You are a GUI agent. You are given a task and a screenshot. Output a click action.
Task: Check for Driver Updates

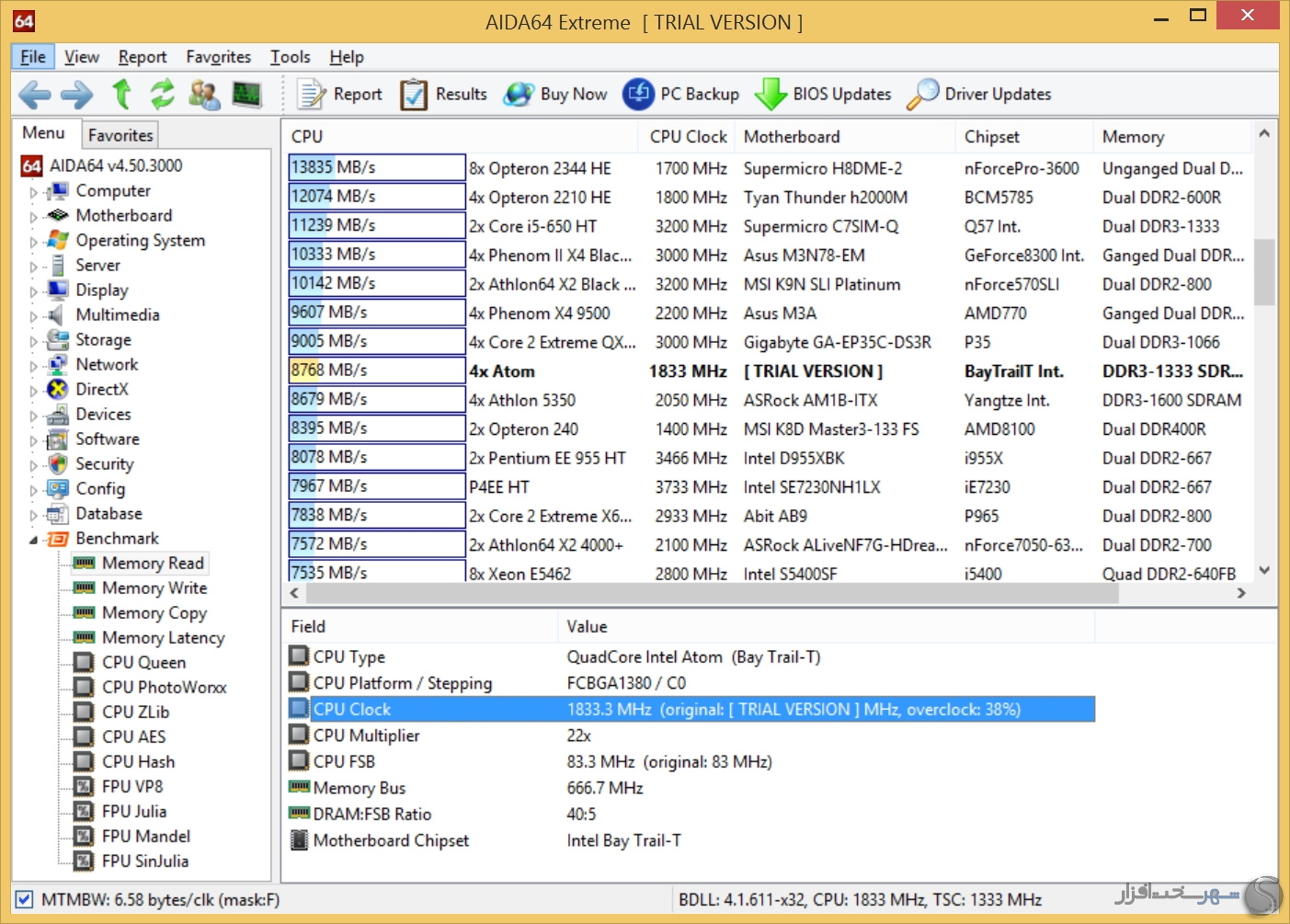978,94
